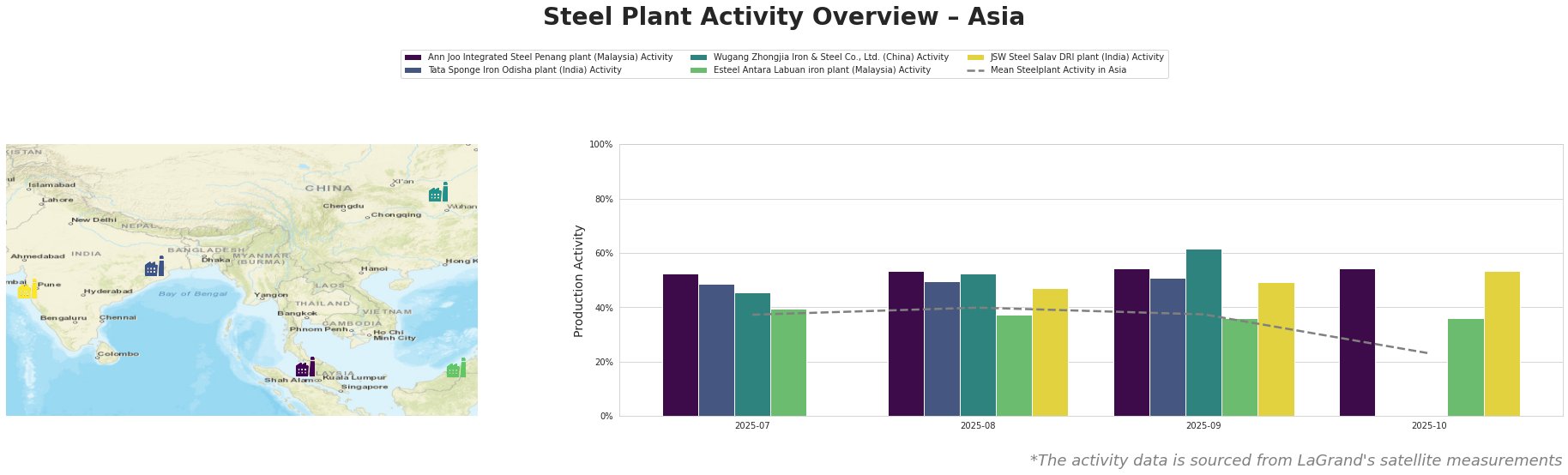Viewport: 1568px width, 475px height.
Task: Select the tallest teal bar in 2025-09
Action: coord(1203,333)
